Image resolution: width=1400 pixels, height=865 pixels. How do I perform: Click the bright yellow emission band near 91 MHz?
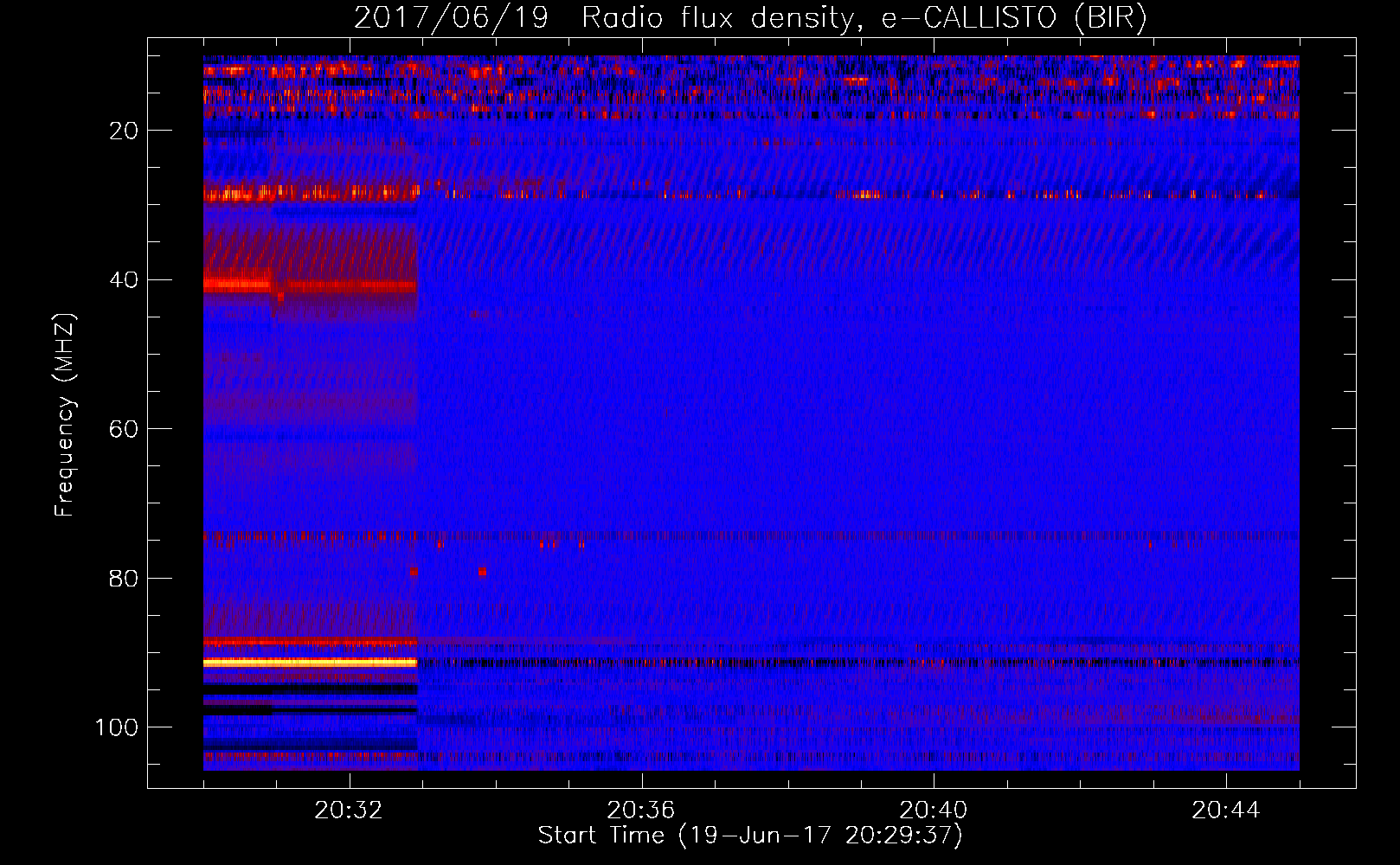310,662
